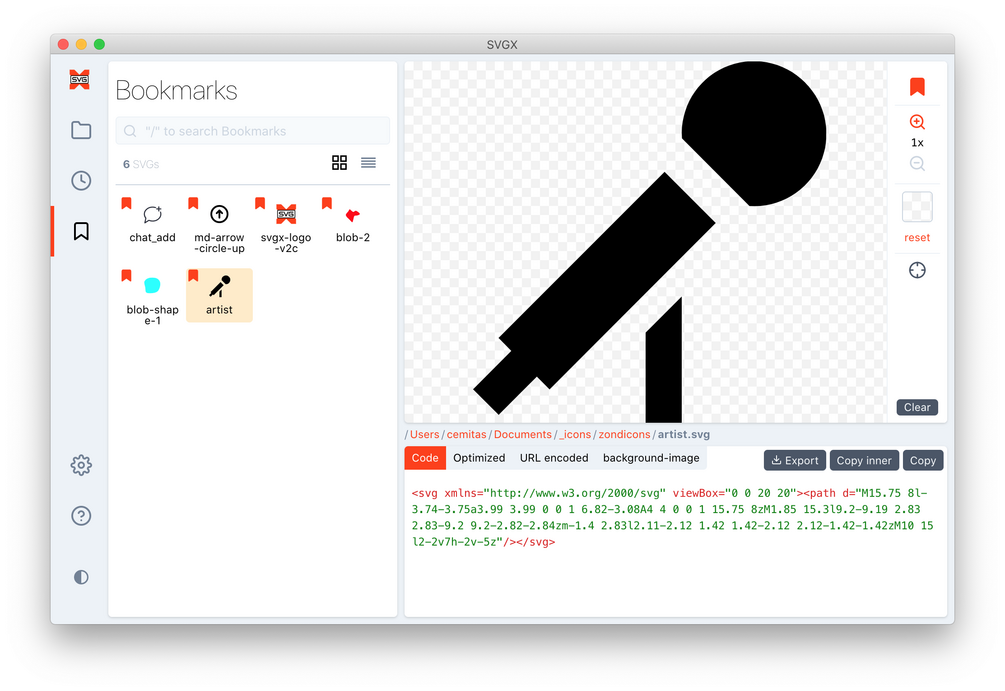Toggle bookmark flag on artist

click(193, 276)
